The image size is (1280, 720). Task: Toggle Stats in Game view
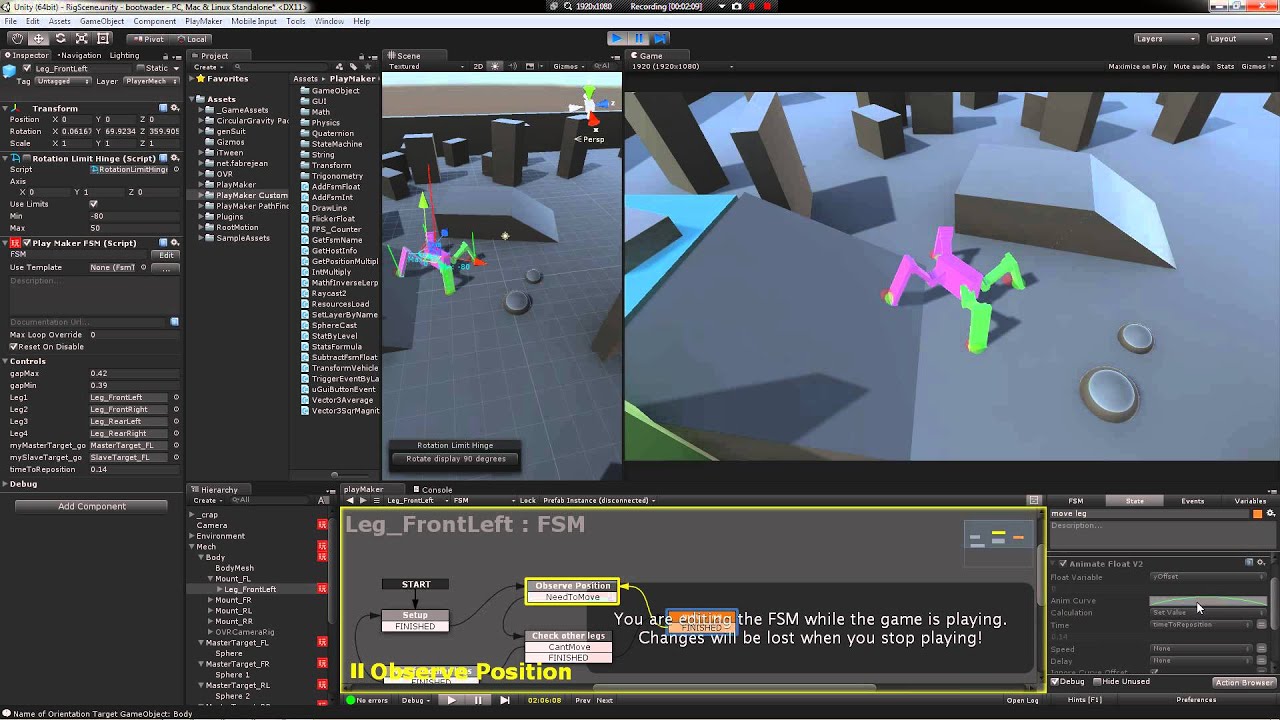pyautogui.click(x=1225, y=67)
